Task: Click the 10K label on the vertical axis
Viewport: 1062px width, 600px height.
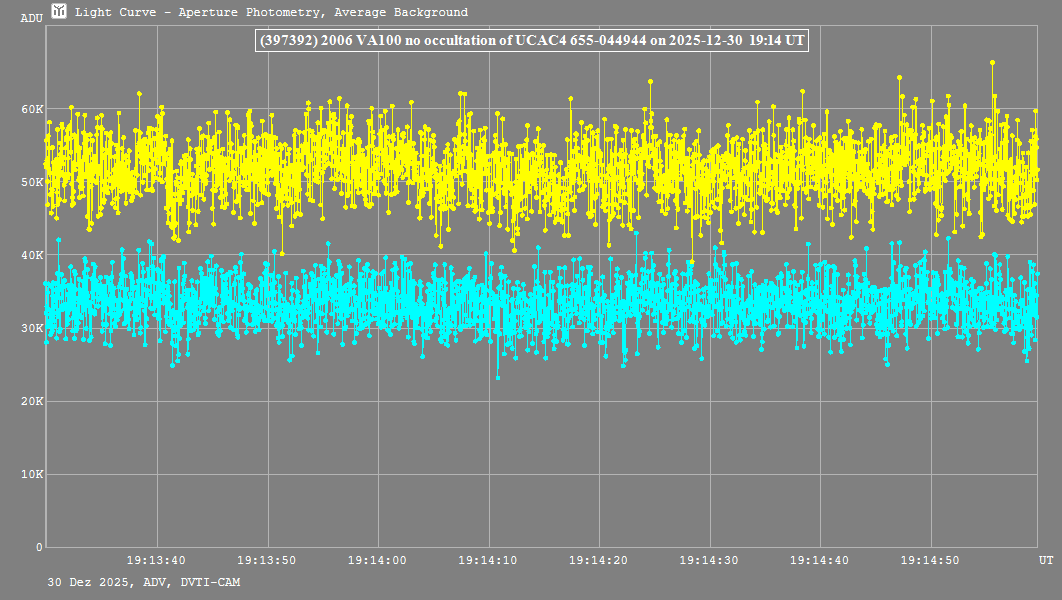Action: click(x=33, y=474)
